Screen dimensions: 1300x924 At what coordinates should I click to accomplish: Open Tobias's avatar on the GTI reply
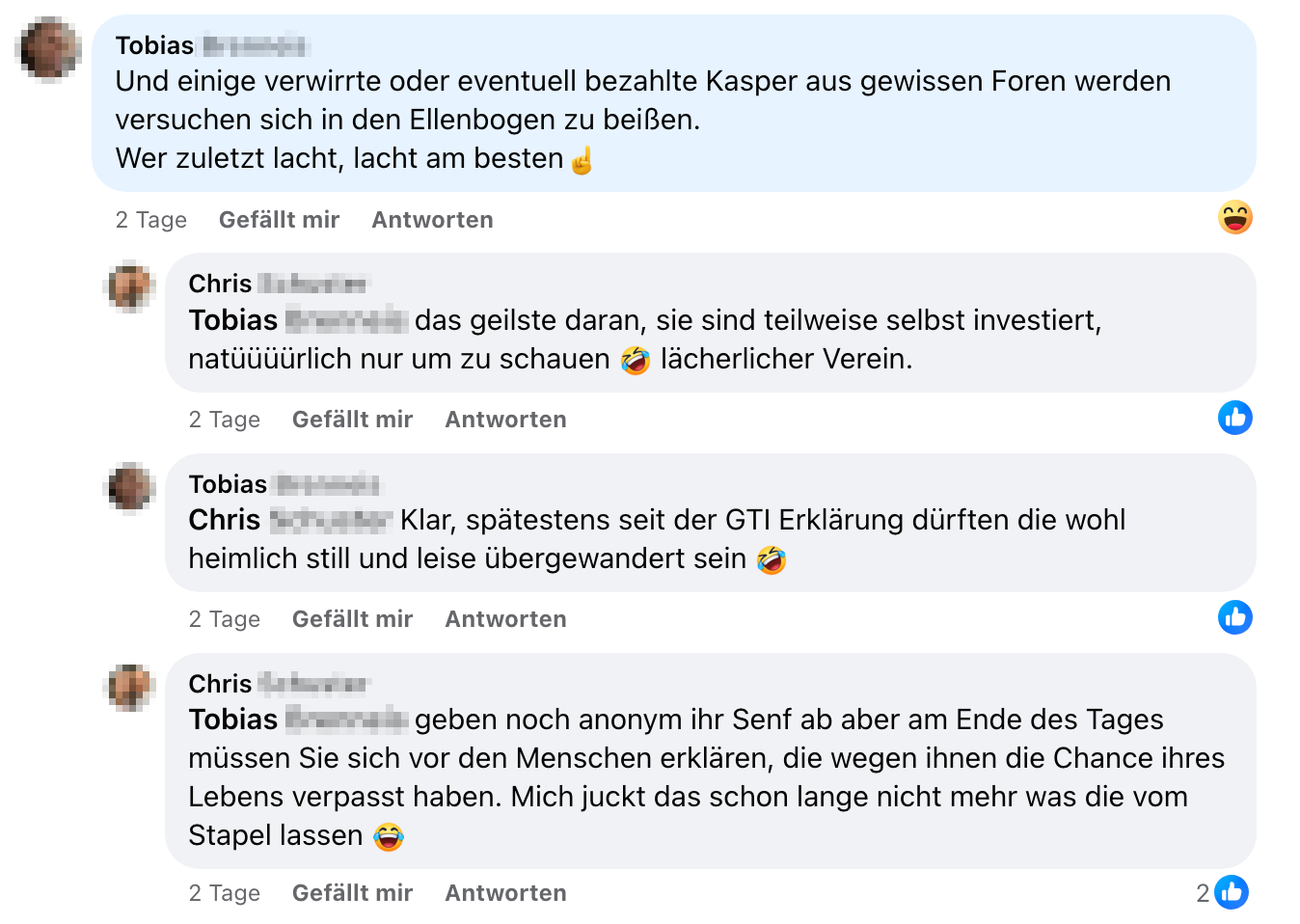[130, 487]
